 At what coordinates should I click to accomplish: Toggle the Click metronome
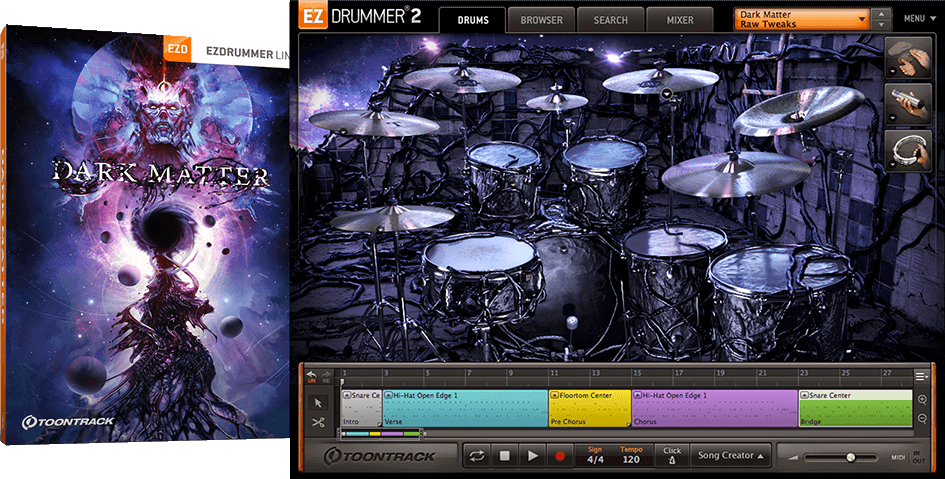672,456
